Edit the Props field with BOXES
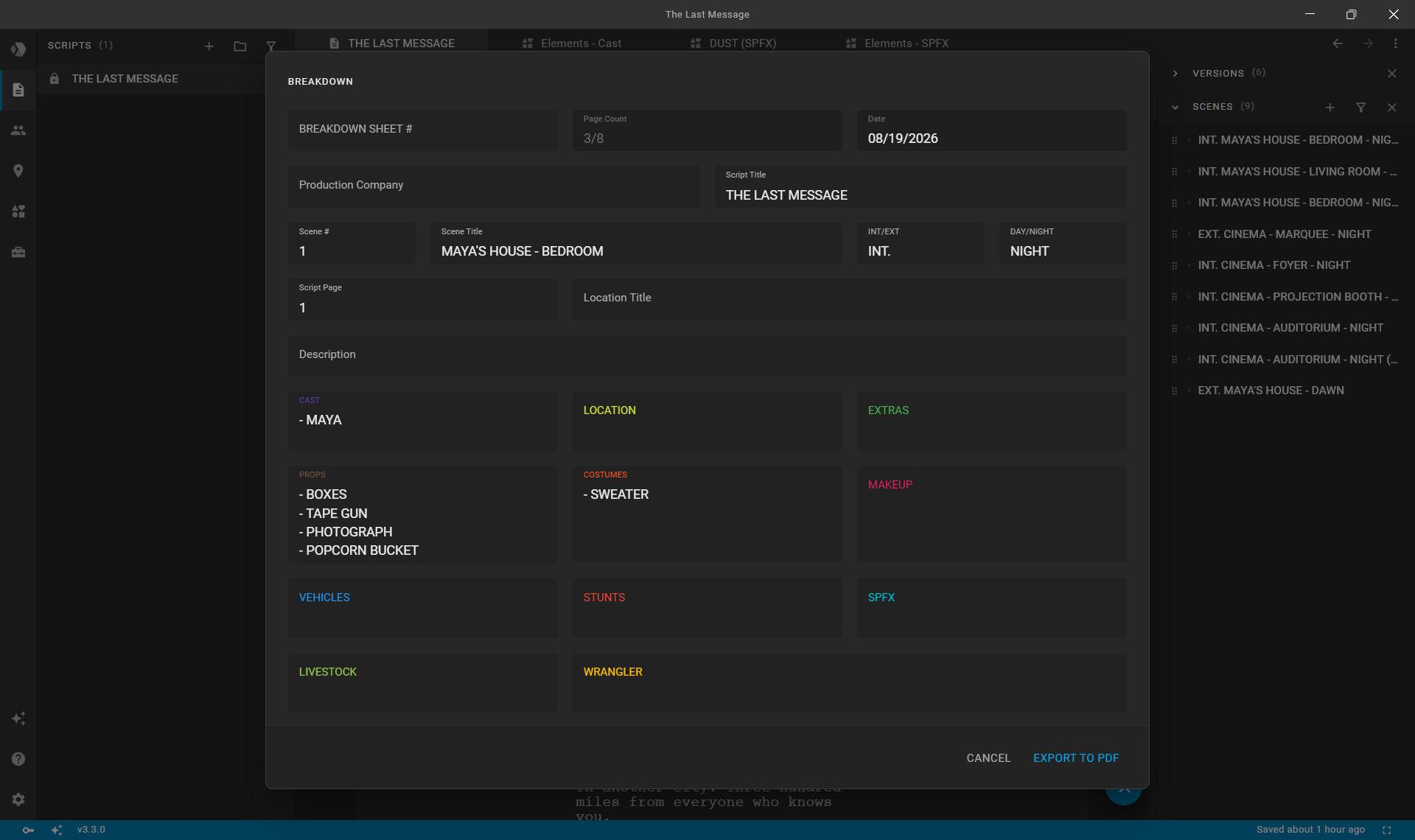 coord(422,514)
